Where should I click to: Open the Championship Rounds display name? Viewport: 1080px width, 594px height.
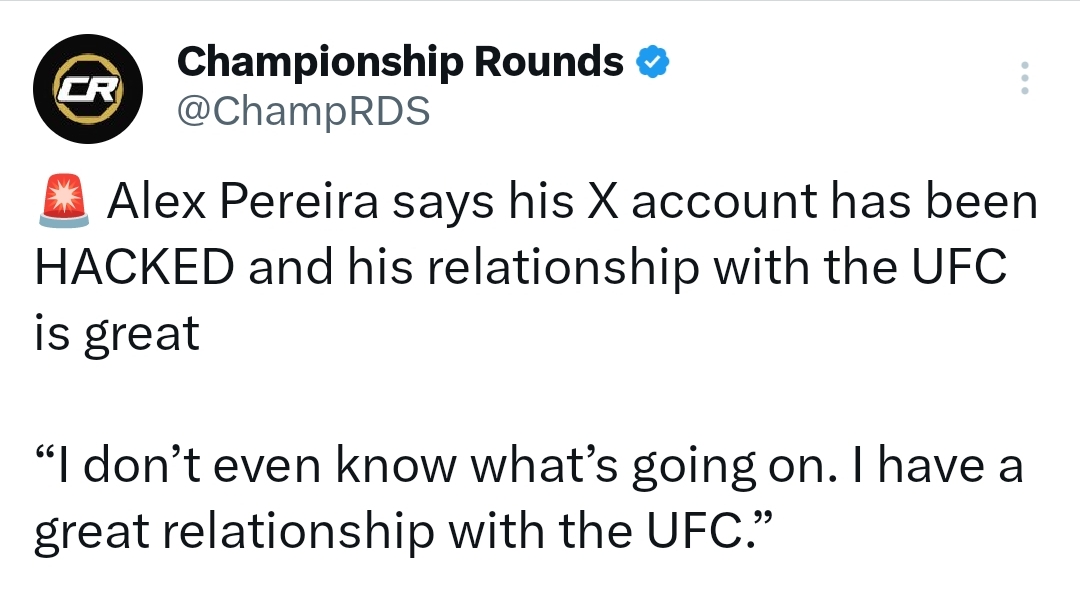click(400, 62)
